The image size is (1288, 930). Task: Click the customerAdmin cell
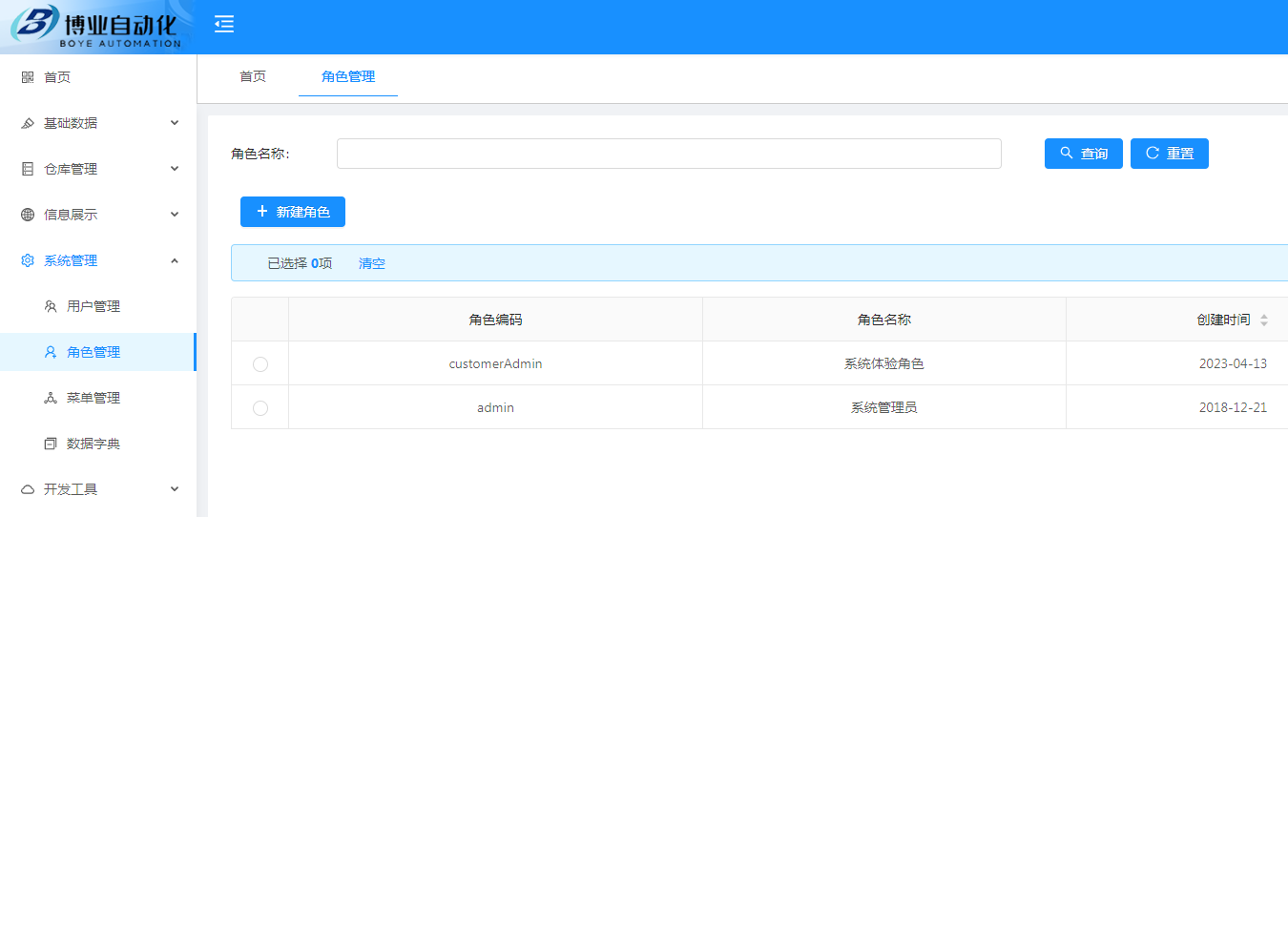(x=495, y=363)
